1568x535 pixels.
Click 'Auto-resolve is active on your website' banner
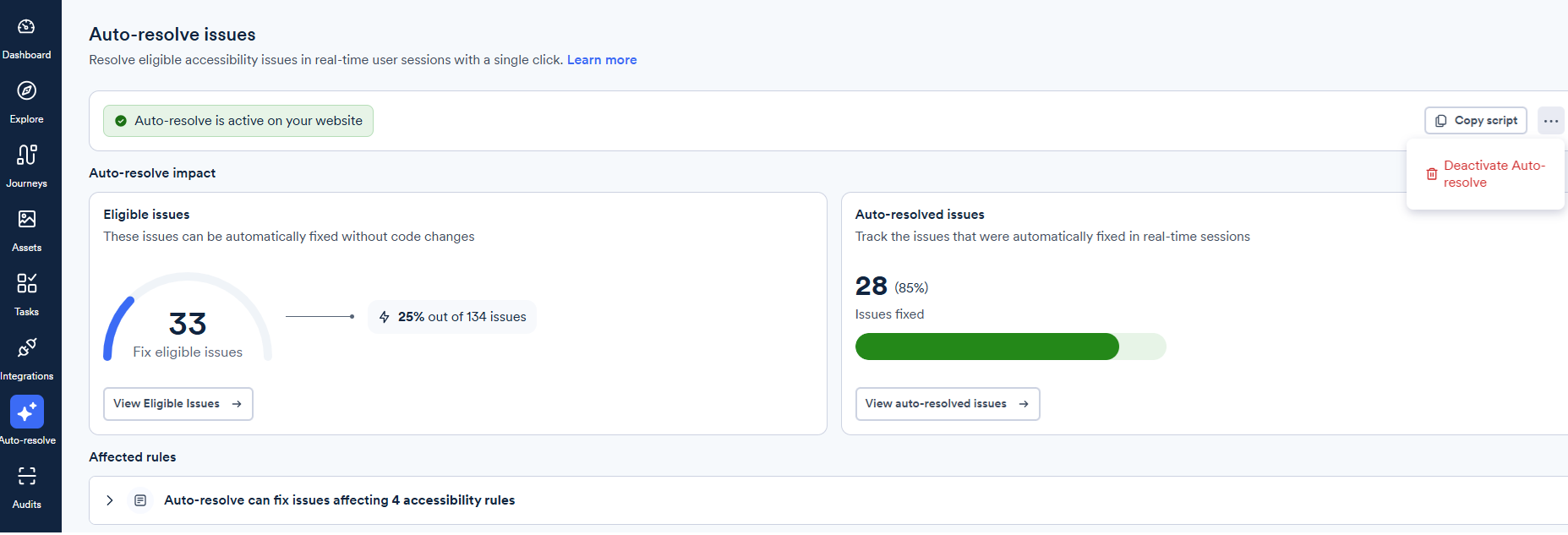[238, 121]
